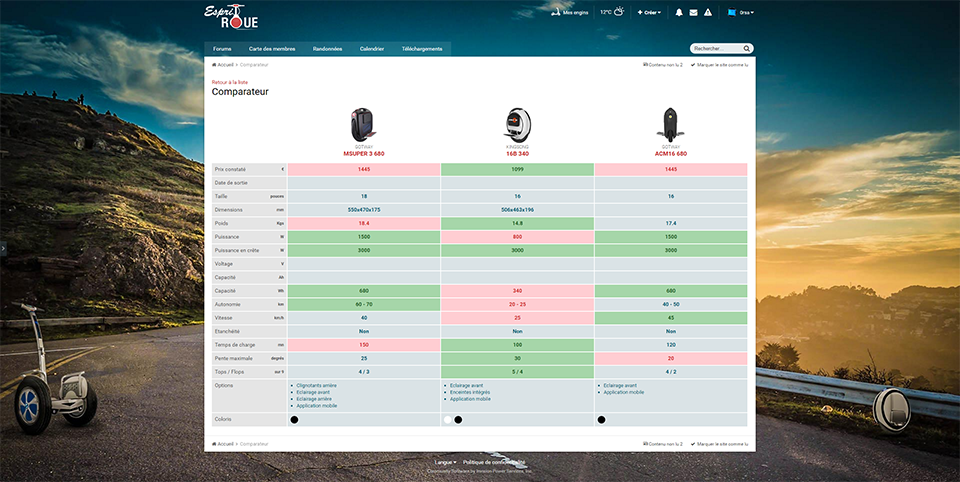The height and width of the screenshot is (482, 960).
Task: Open the Carte des membres tab
Action: pos(272,49)
